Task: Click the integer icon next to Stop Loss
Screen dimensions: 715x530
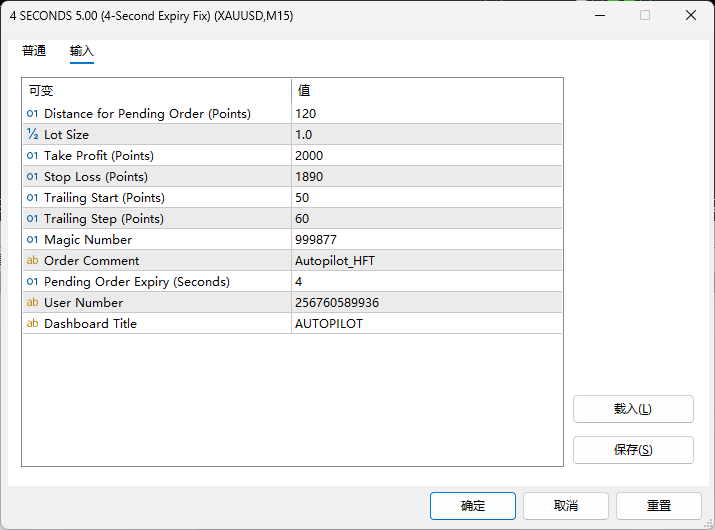Action: 32,177
